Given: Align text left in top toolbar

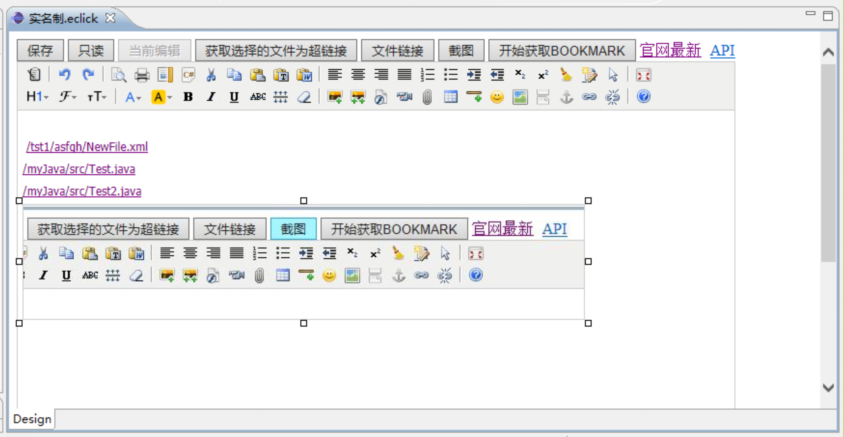Looking at the screenshot, I should click(x=335, y=75).
